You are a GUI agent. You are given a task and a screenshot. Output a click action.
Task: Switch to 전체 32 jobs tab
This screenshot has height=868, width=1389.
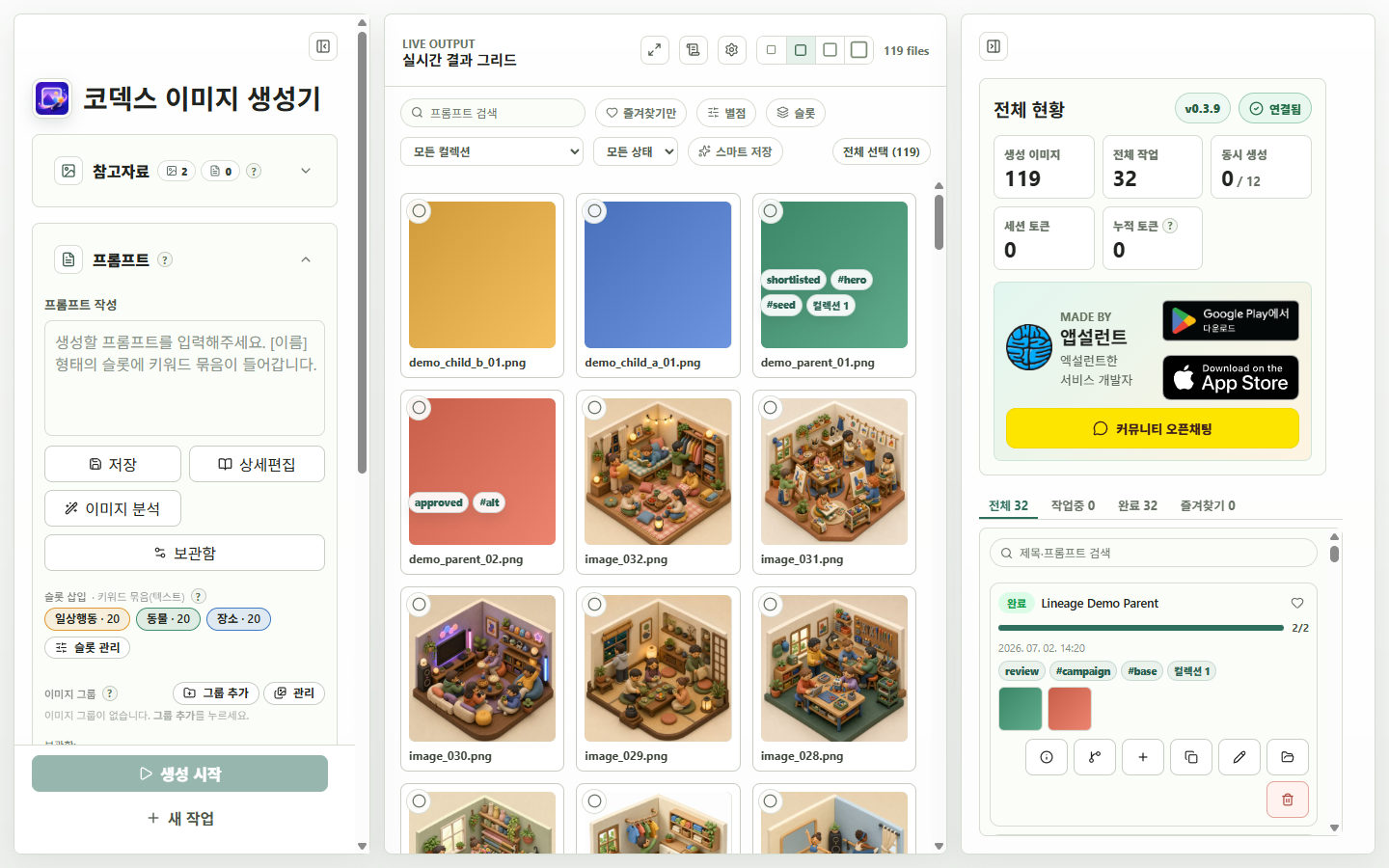click(1009, 505)
